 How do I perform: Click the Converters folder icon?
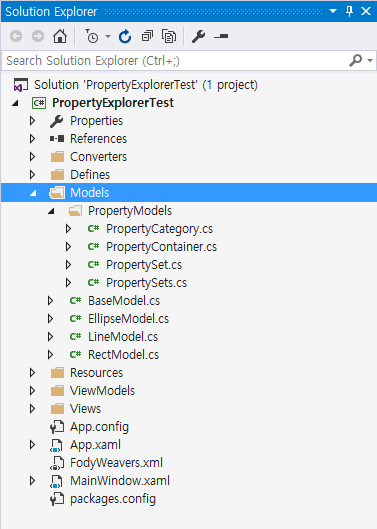[57, 157]
